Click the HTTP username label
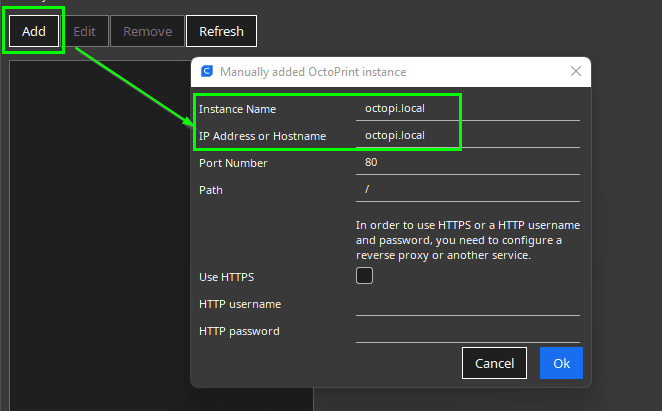662x411 pixels. point(240,304)
